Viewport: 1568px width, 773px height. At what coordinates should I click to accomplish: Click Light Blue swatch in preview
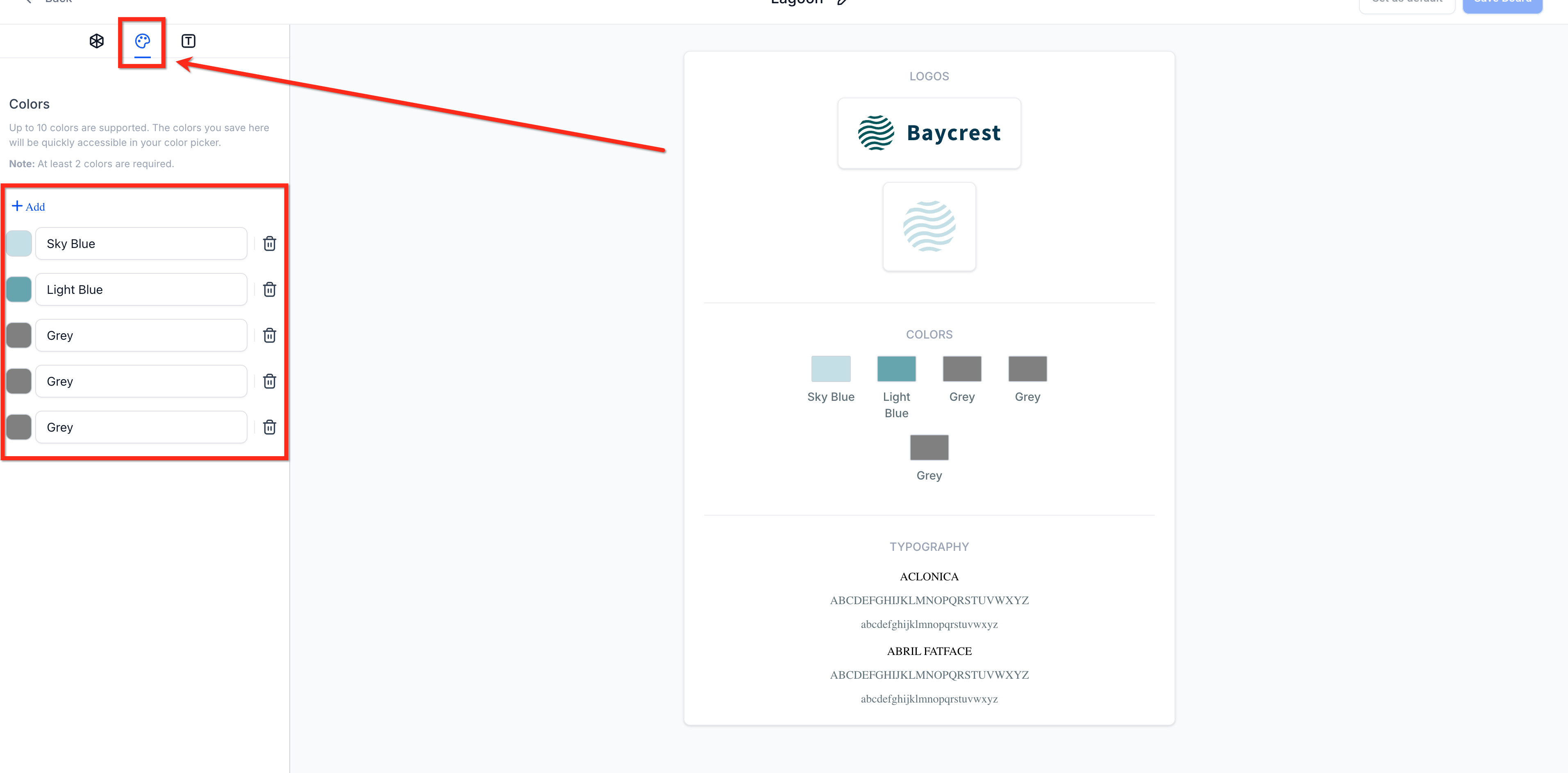(x=896, y=369)
